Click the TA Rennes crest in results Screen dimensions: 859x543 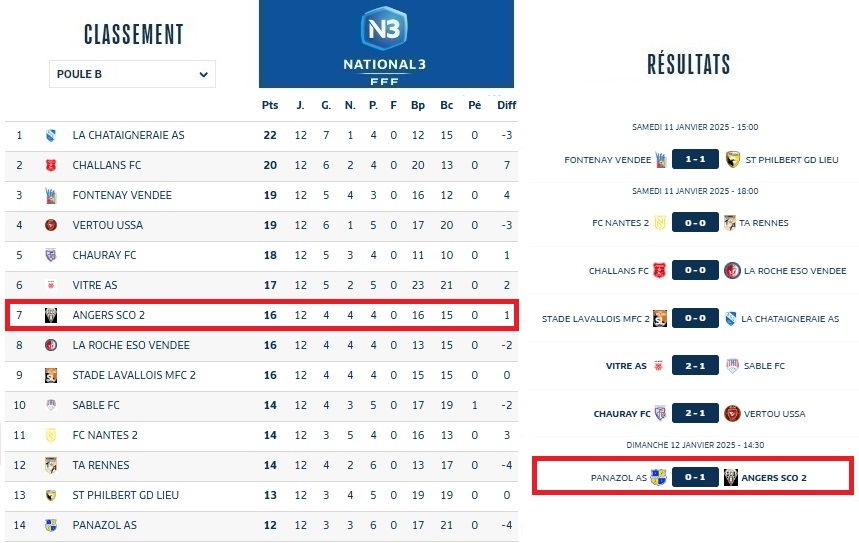(x=731, y=223)
